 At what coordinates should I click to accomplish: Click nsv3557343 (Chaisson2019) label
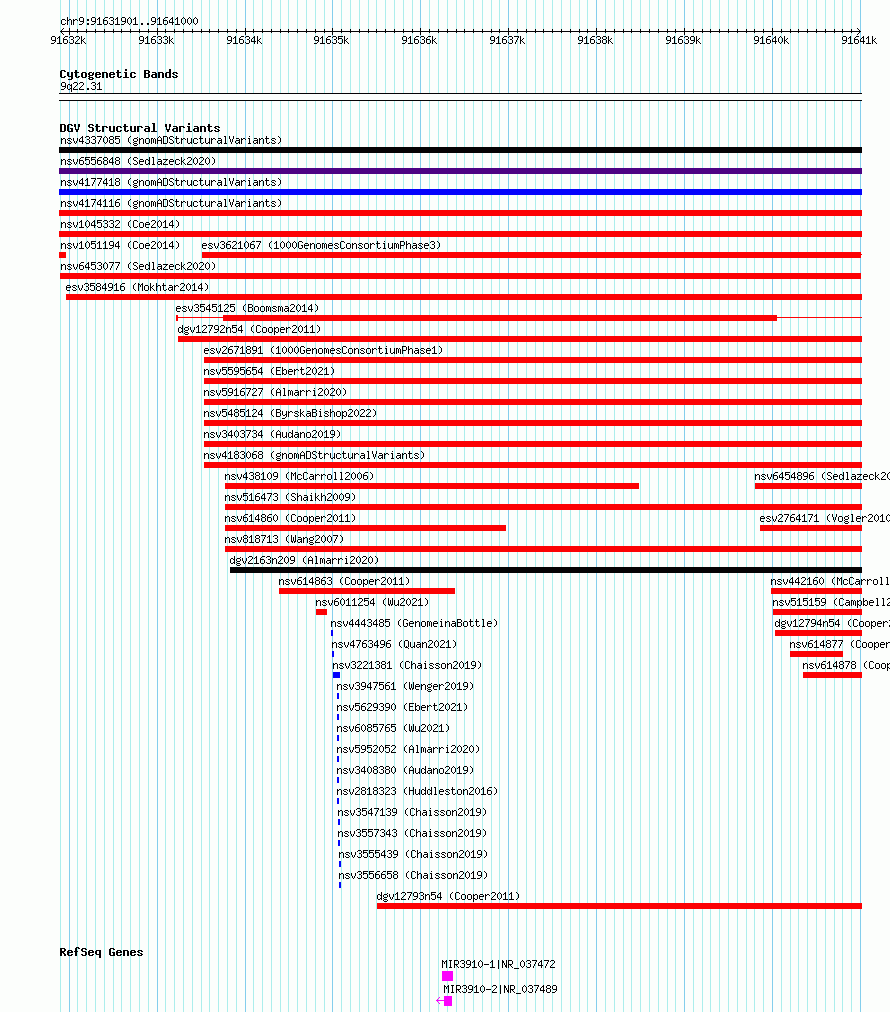pyautogui.click(x=412, y=833)
